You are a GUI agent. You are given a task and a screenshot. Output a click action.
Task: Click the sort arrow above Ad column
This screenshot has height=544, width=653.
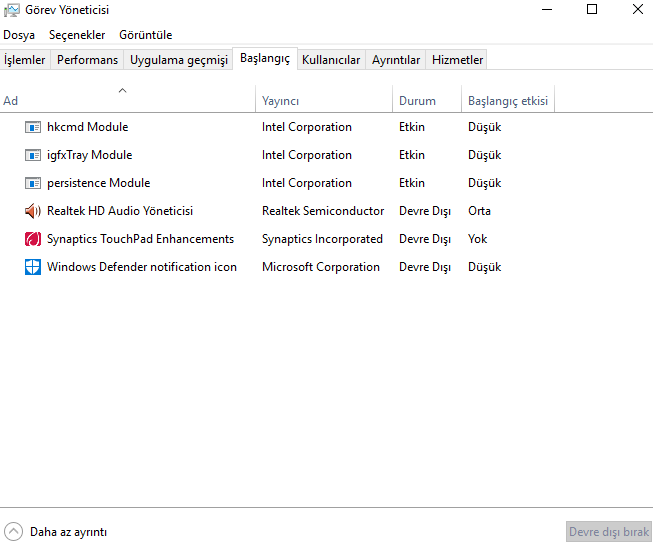pos(122,90)
